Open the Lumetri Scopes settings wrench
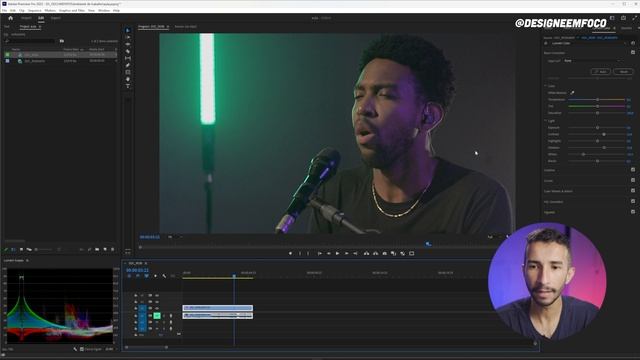Viewport: 640px width, 360px height. pyautogui.click(x=75, y=349)
